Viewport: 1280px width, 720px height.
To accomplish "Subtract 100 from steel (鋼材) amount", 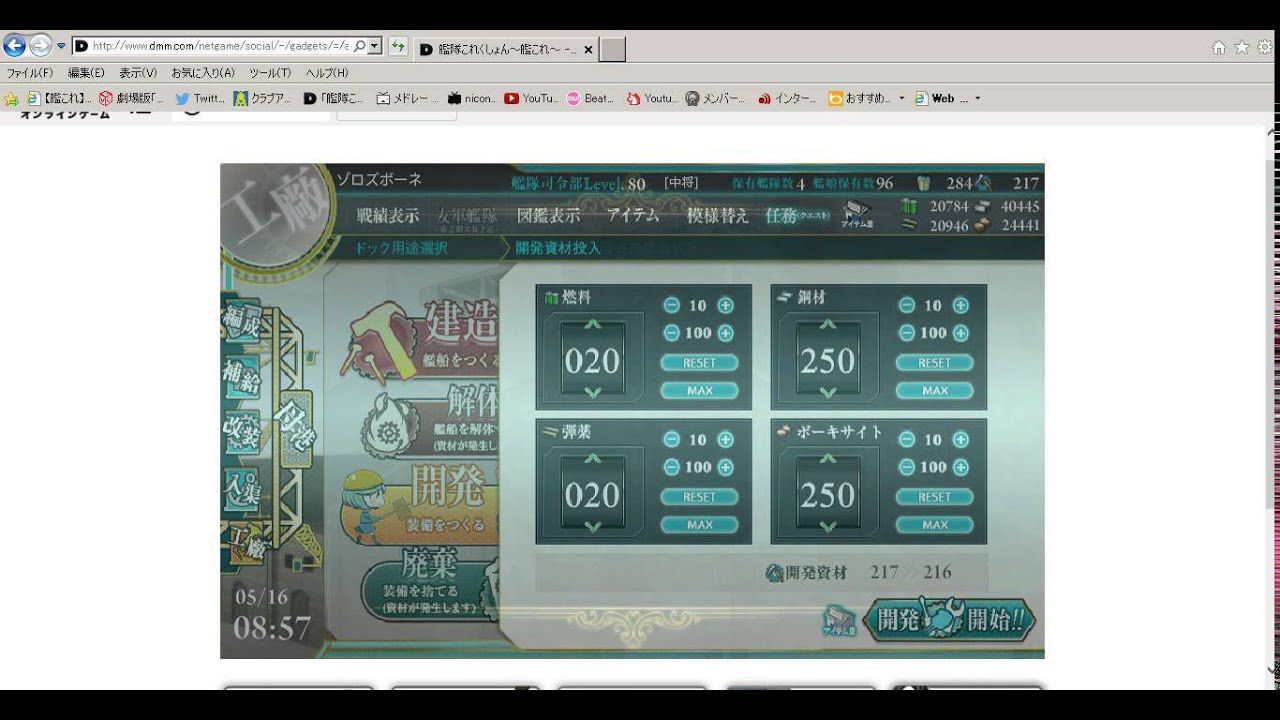I will [x=907, y=333].
